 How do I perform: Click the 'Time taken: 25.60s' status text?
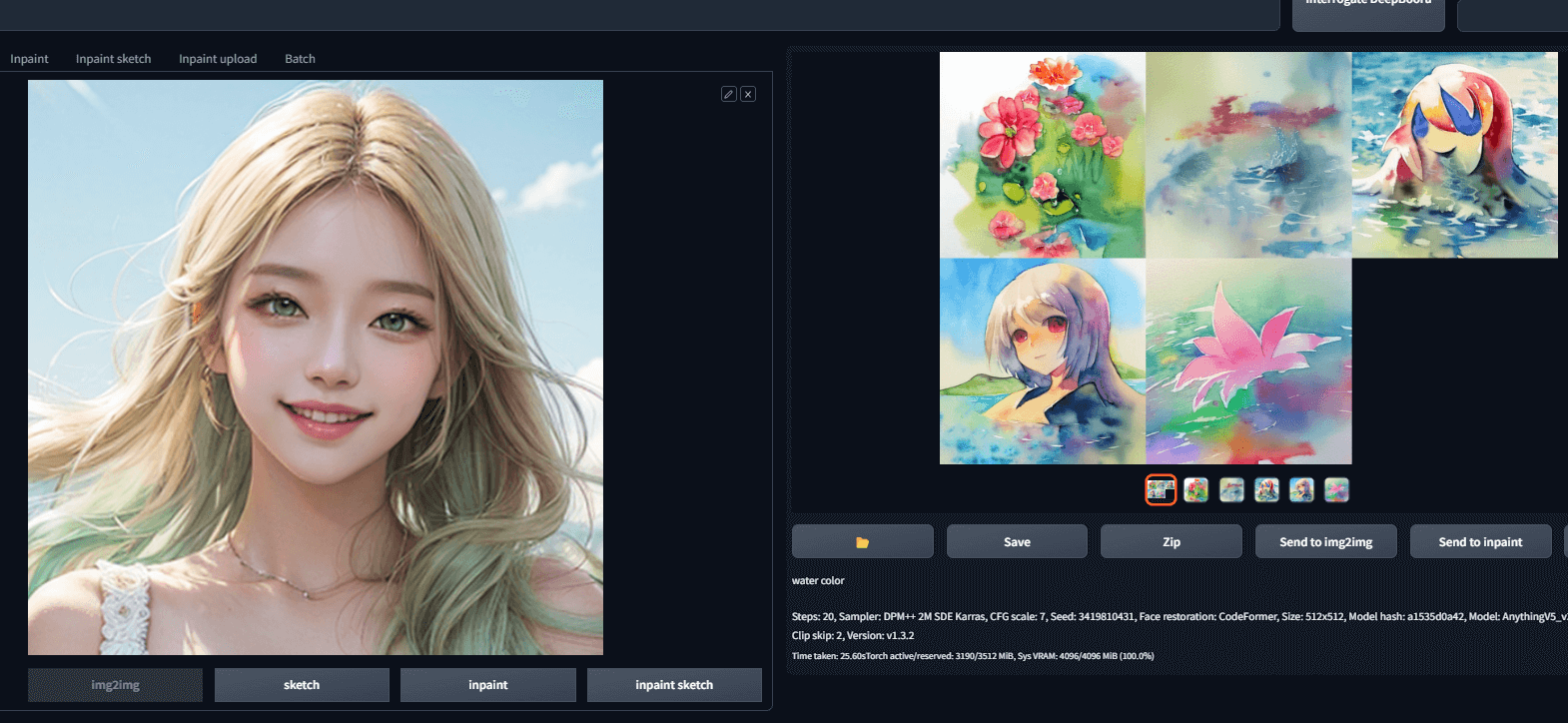pyautogui.click(x=973, y=656)
